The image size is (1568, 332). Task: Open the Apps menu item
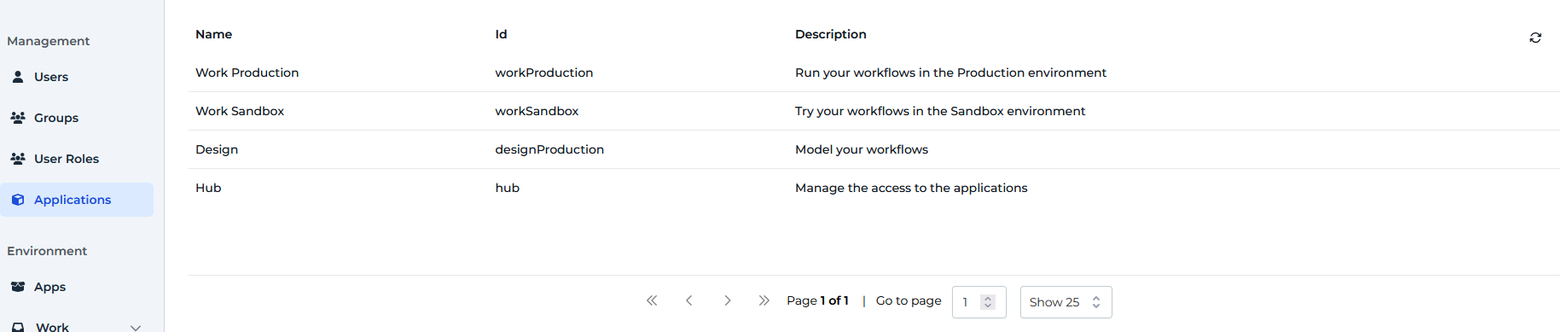tap(77, 287)
